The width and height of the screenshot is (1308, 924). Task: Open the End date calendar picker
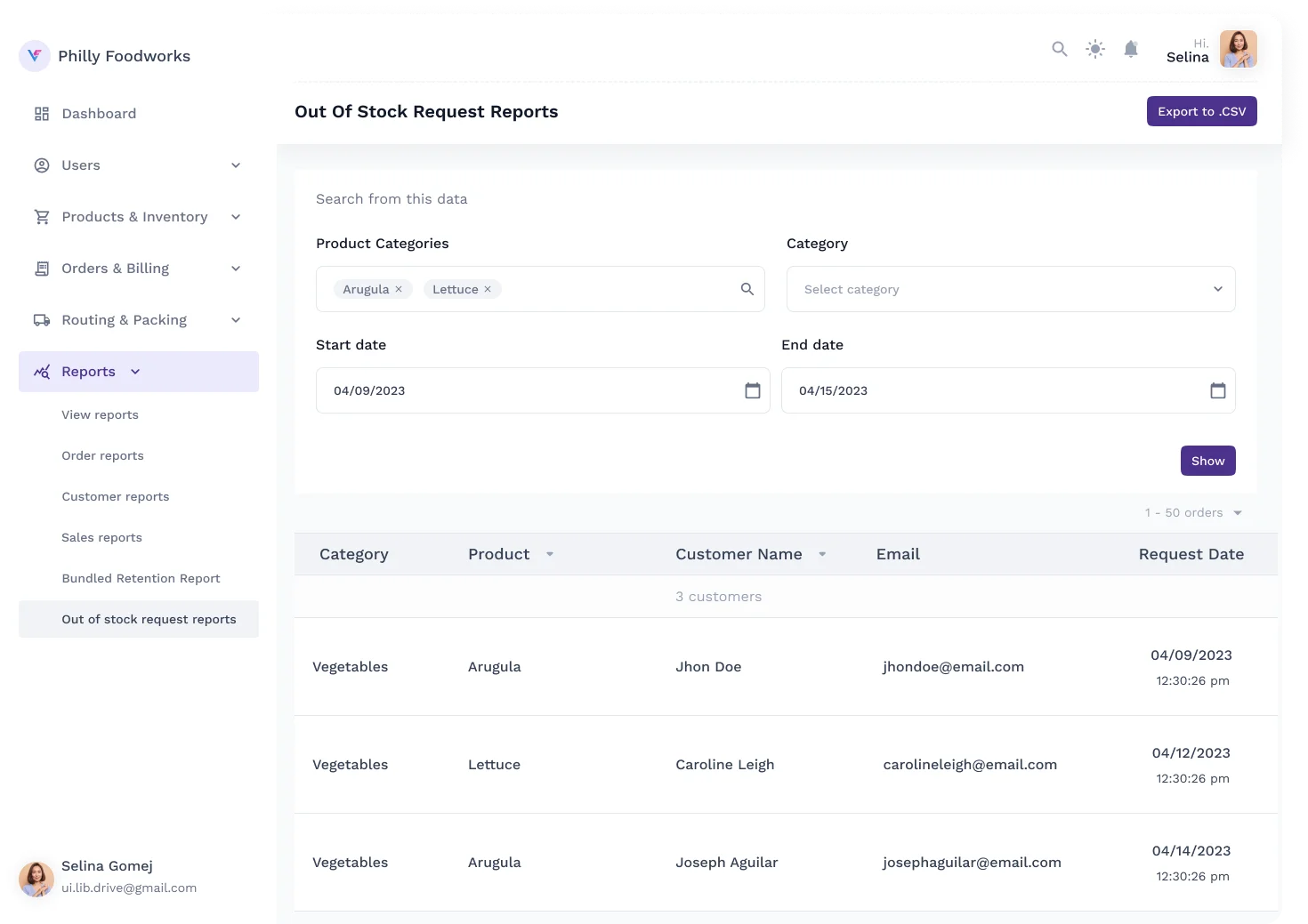coord(1217,390)
